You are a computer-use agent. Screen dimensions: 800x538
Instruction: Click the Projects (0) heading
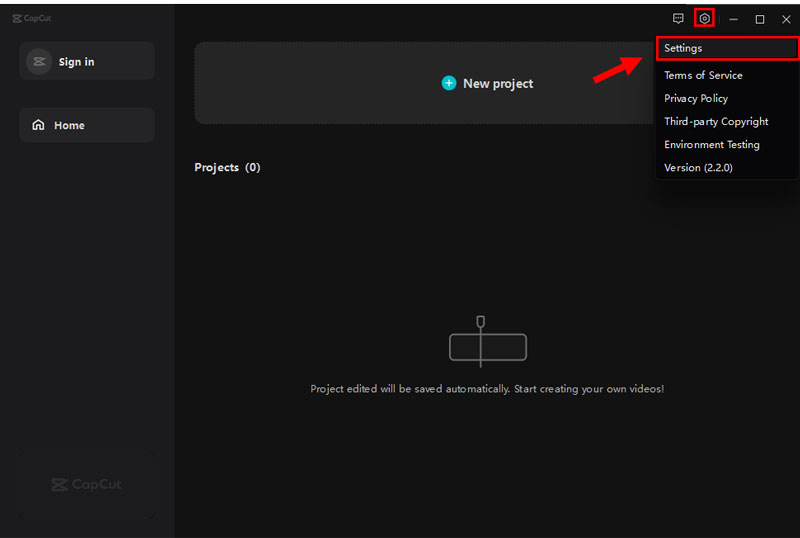point(227,167)
